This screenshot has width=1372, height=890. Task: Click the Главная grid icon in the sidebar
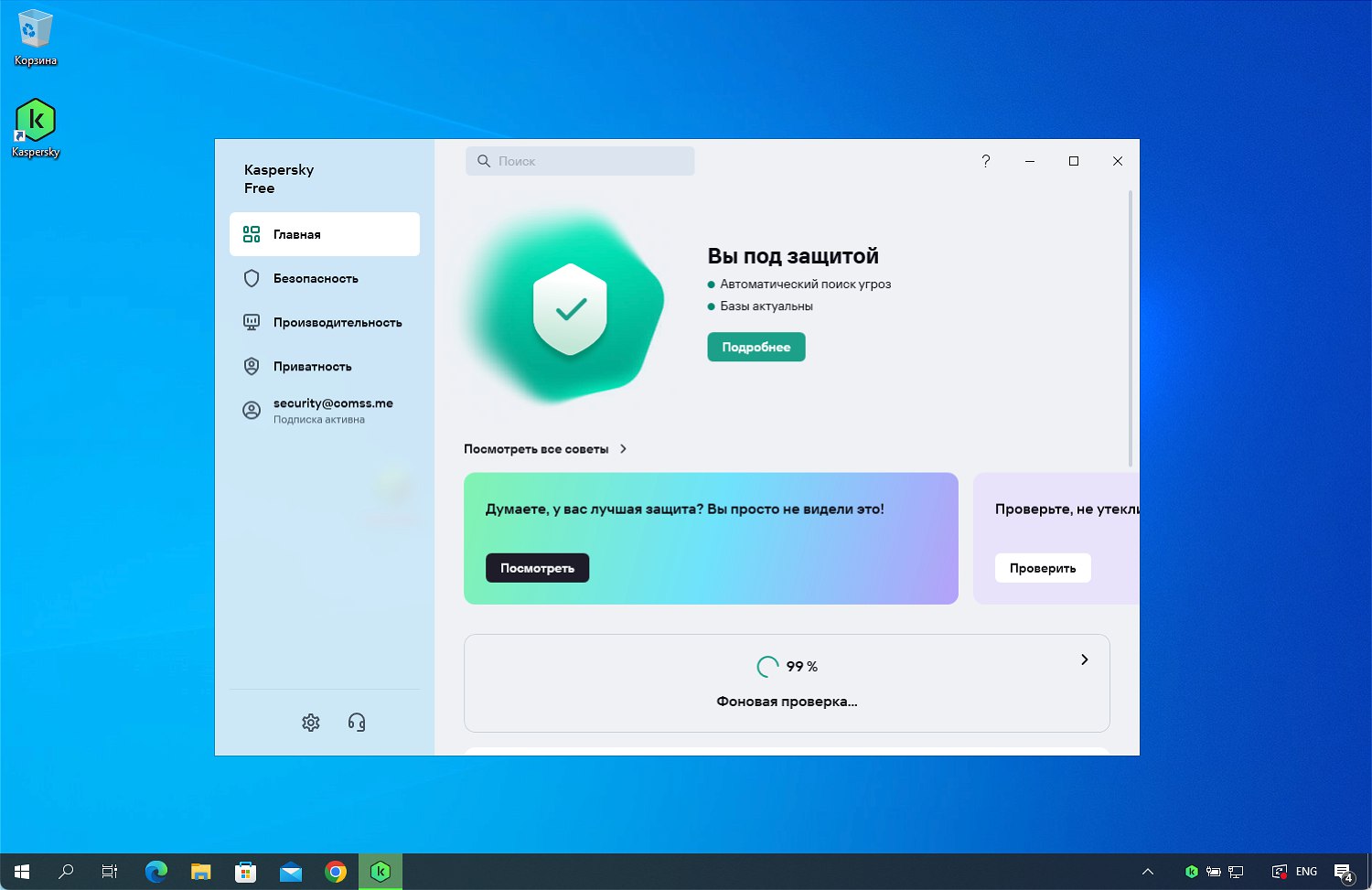point(252,234)
